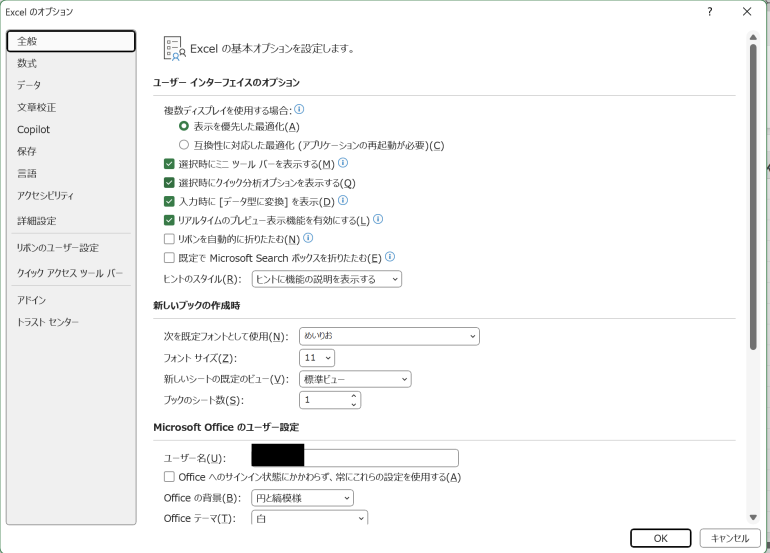Click info icon next to Microsoft Search option
770x553 pixels.
390,257
